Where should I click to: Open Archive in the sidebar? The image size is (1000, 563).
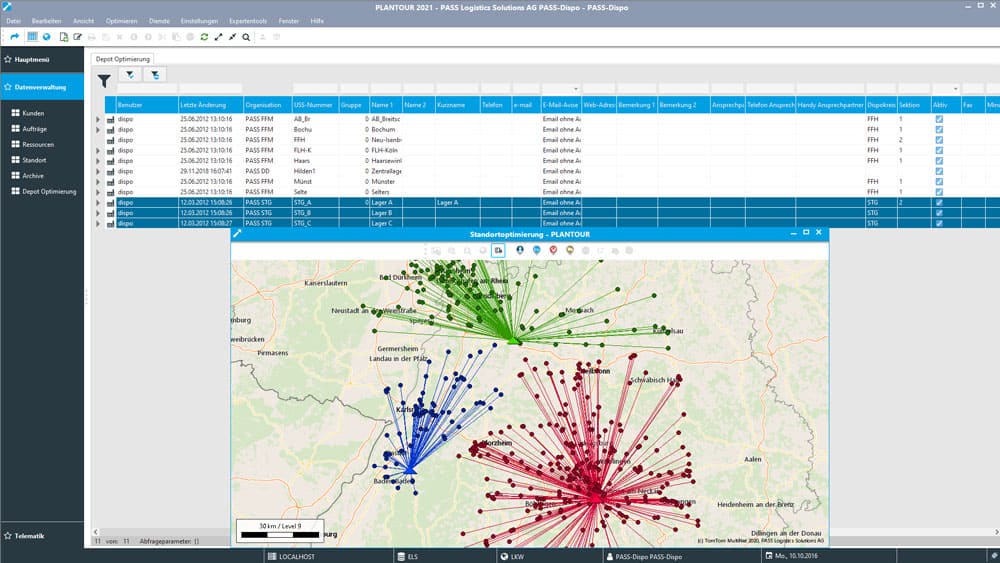tap(33, 175)
